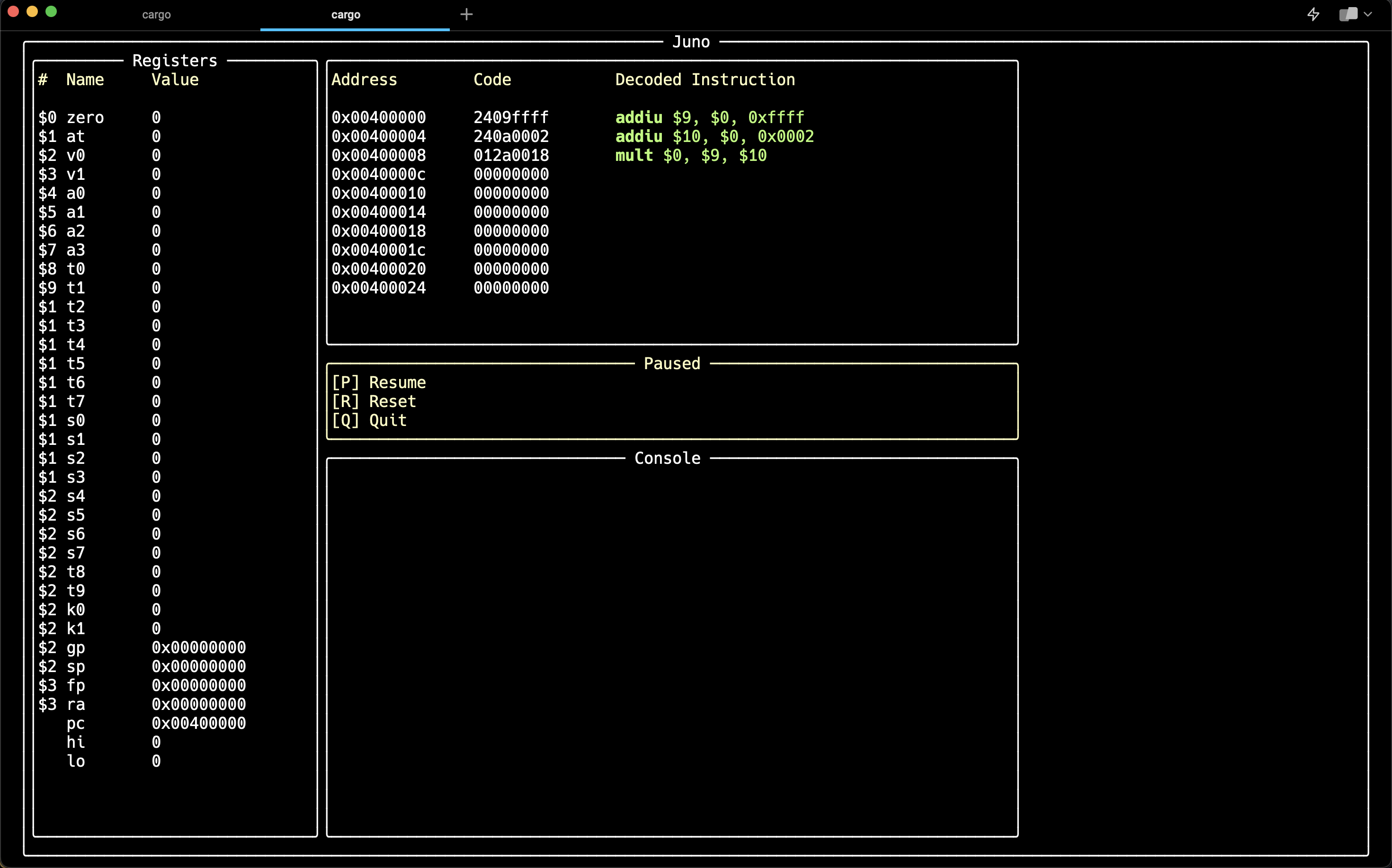Viewport: 1392px width, 868px height.
Task: Open the split pane layout icon
Action: [1348, 14]
